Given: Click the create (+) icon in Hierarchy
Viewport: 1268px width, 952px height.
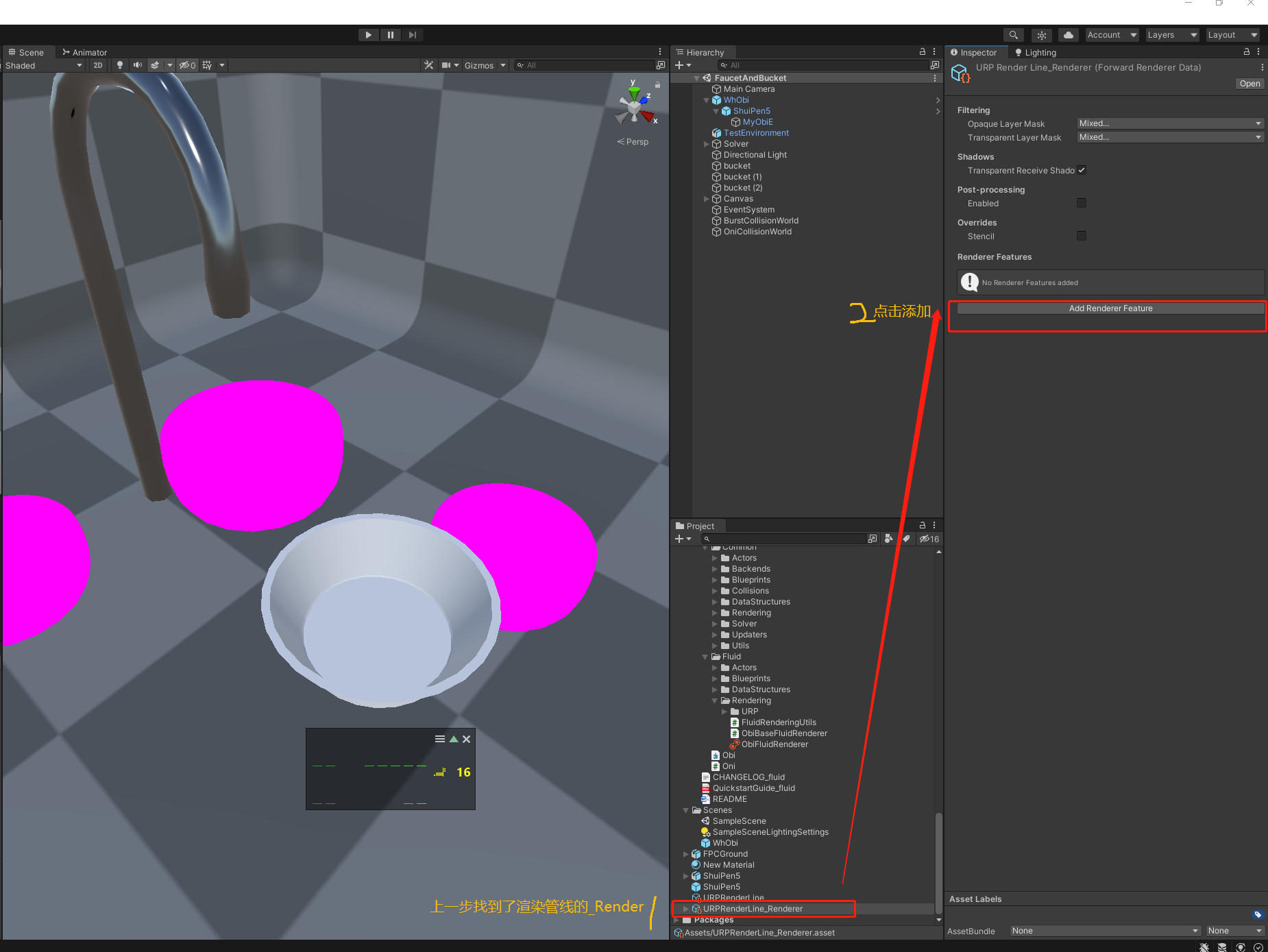Looking at the screenshot, I should [x=679, y=65].
